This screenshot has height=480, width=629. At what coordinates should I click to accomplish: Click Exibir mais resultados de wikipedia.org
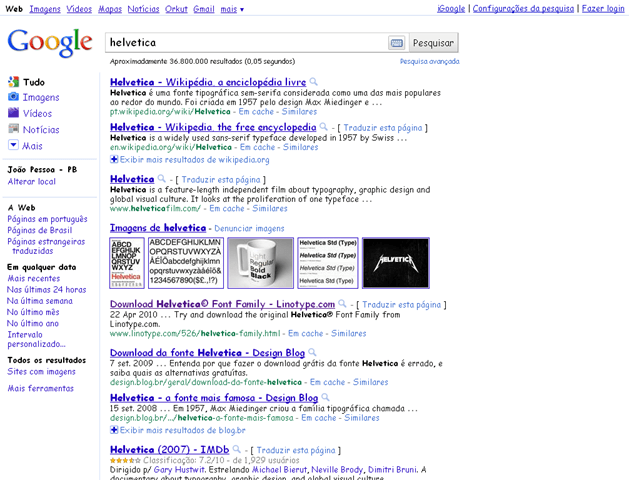pos(195,160)
